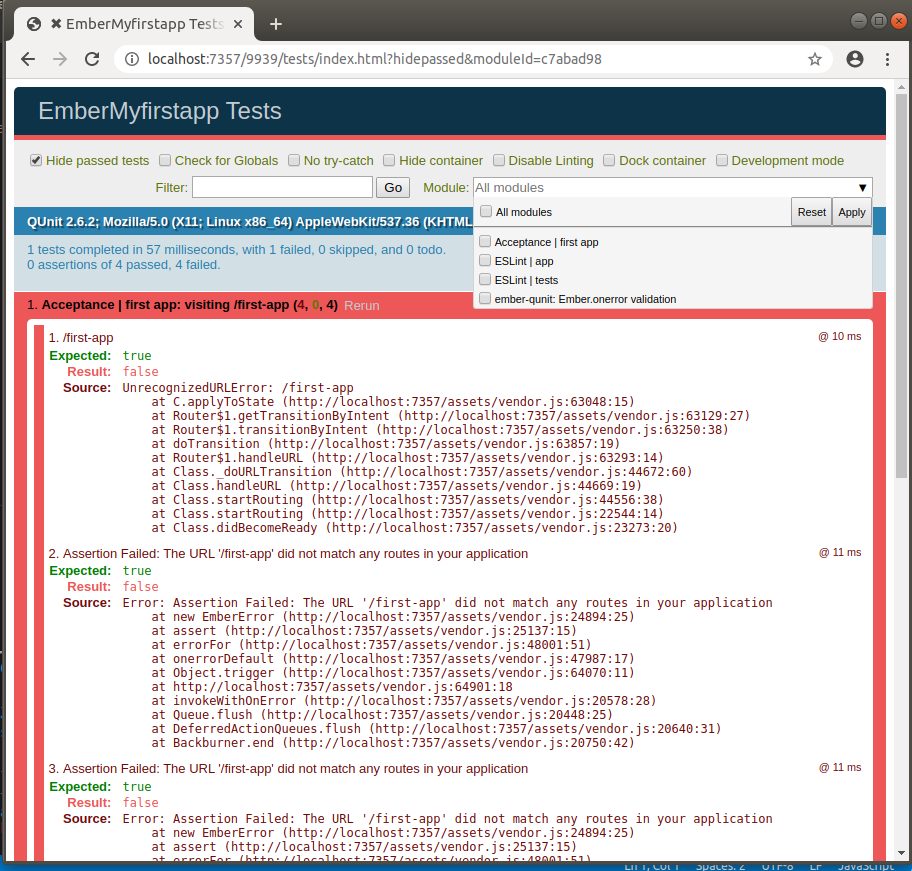This screenshot has height=871, width=912.
Task: Click the page vertical scrollbar thumb
Action: pos(901,285)
